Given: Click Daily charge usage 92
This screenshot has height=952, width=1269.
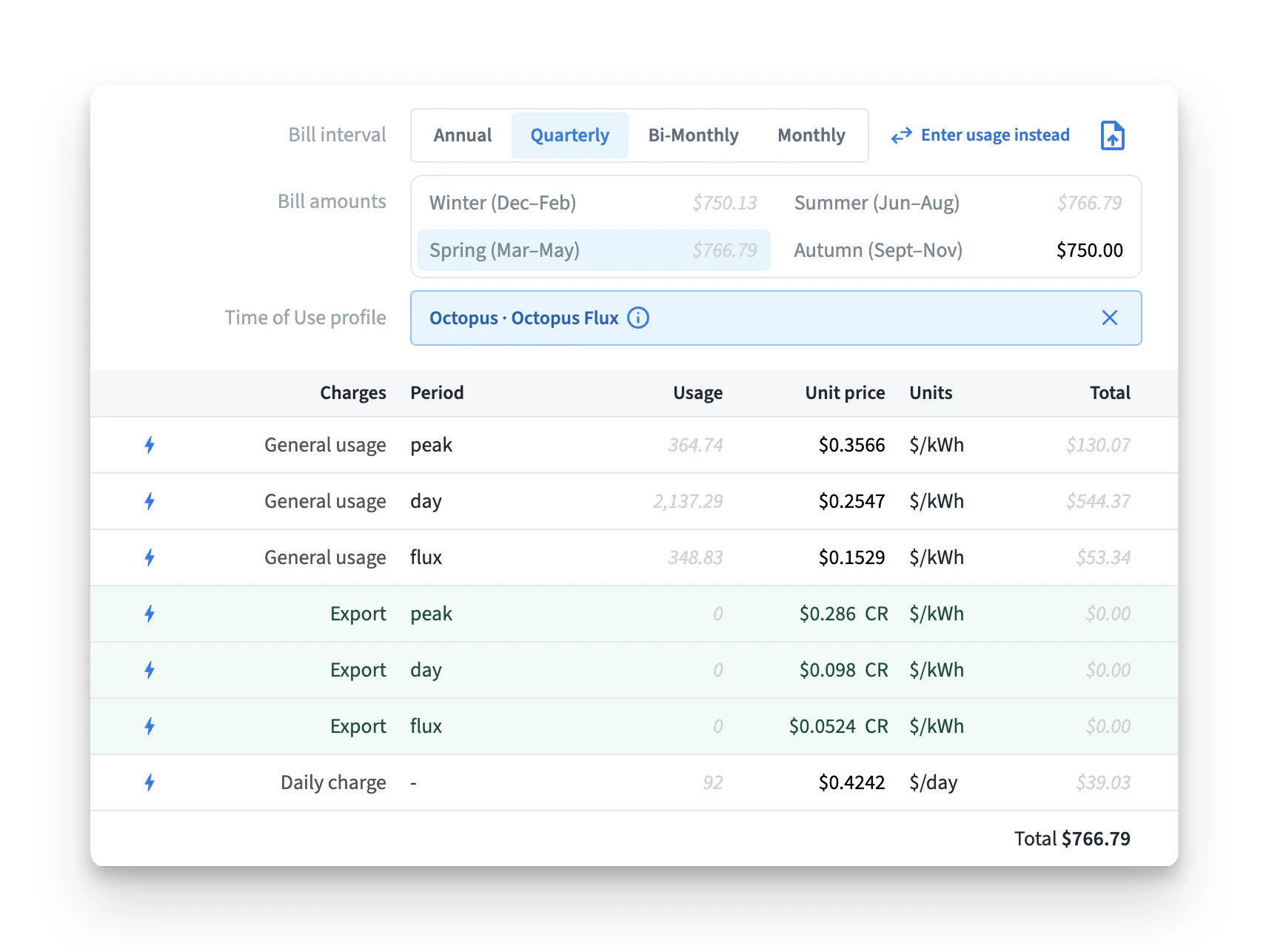Looking at the screenshot, I should 712,782.
